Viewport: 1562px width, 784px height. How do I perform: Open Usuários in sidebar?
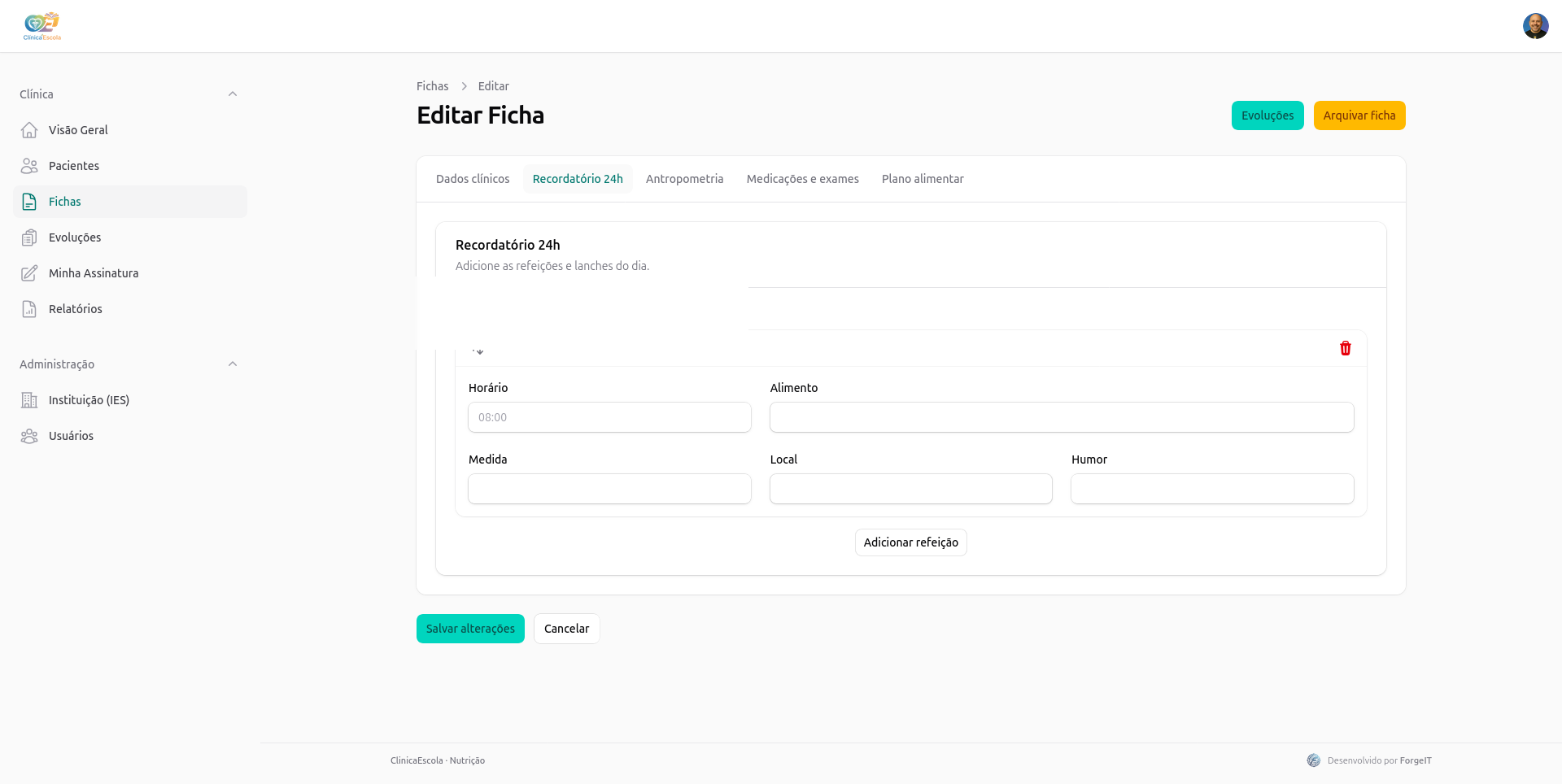click(x=130, y=436)
